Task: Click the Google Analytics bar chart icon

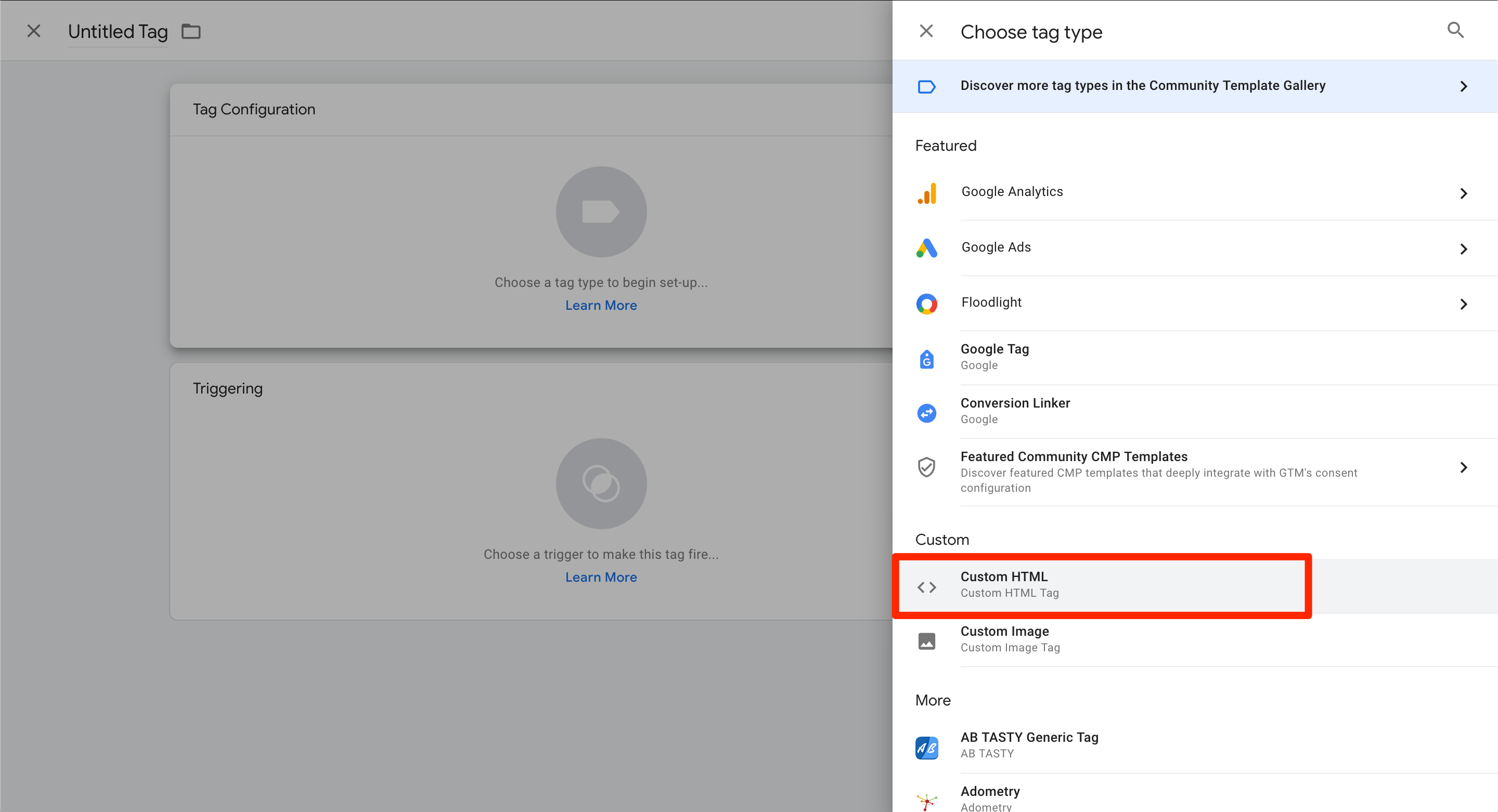Action: 927,193
